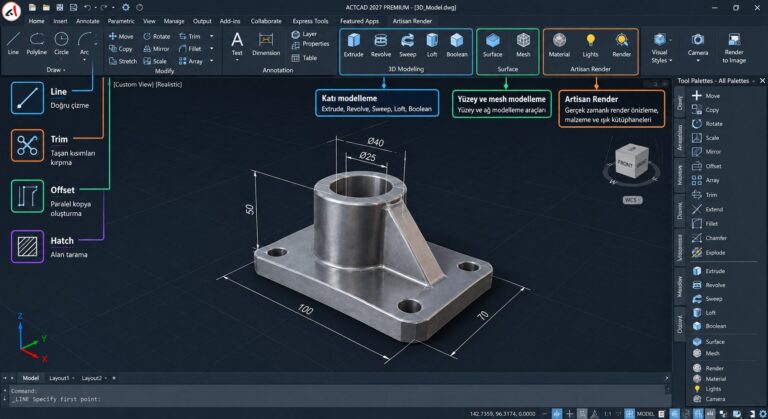Click the command line input field
768x419 pixels.
pos(338,399)
